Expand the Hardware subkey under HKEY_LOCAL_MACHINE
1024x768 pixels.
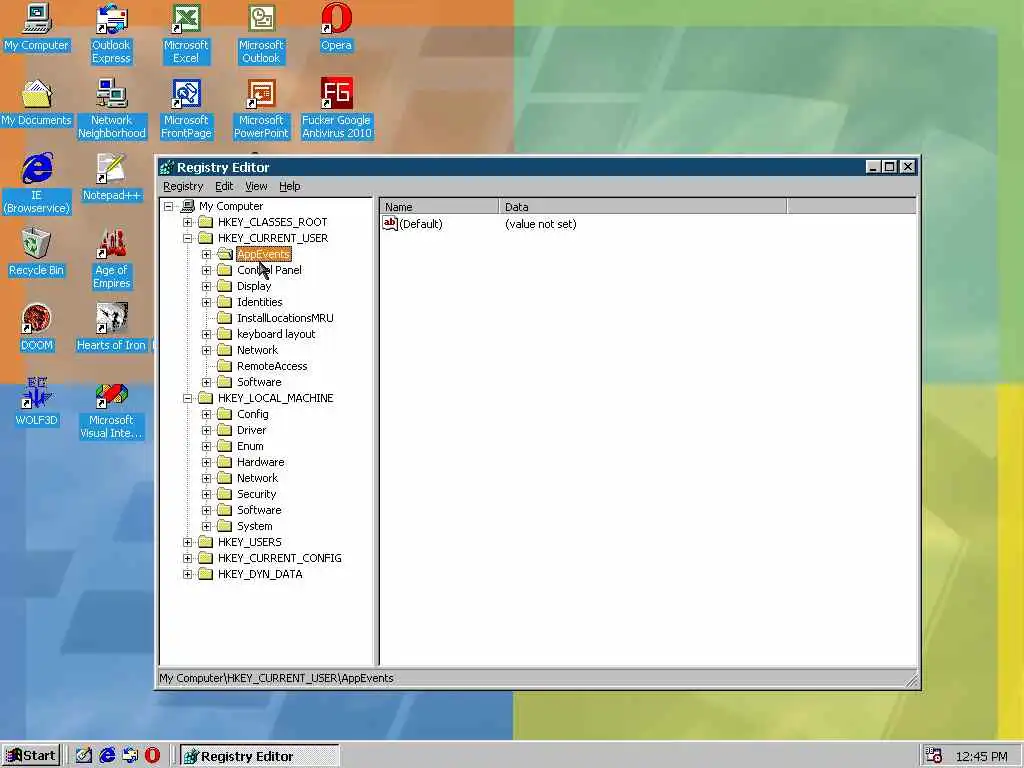point(206,462)
